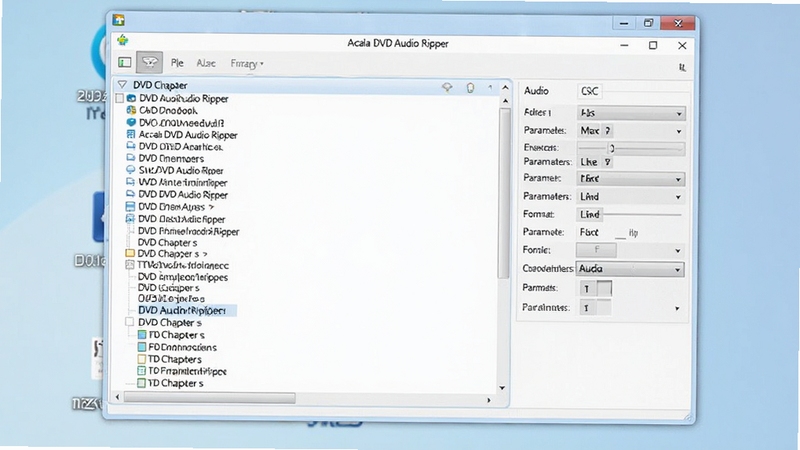Image resolution: width=800 pixels, height=450 pixels.
Task: Click the pin icon in DVD Chapter header
Action: (x=447, y=88)
